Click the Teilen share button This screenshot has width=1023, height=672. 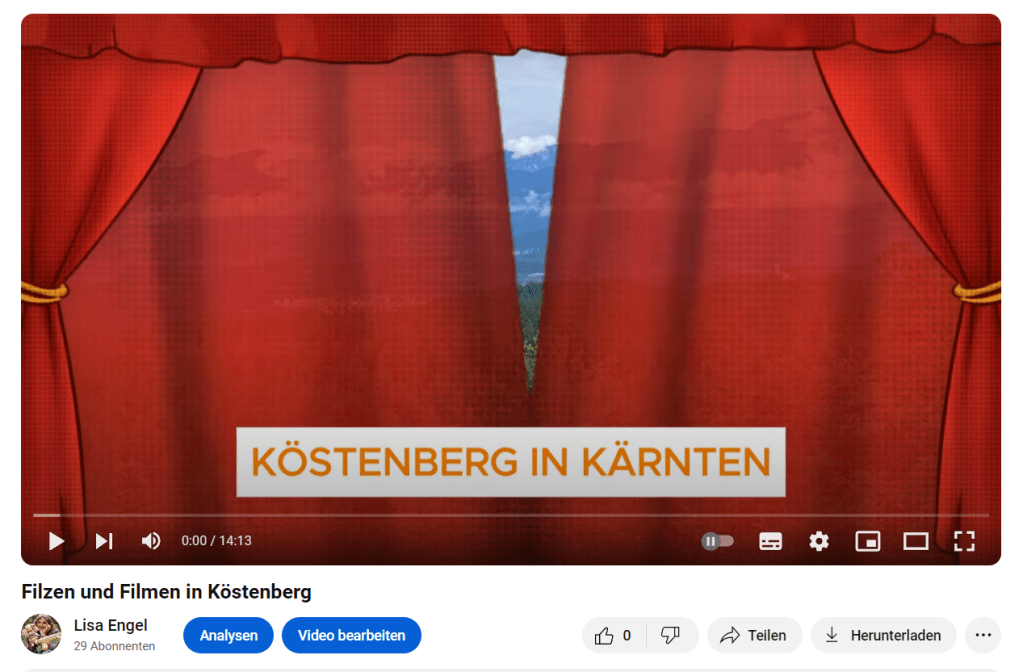click(754, 635)
